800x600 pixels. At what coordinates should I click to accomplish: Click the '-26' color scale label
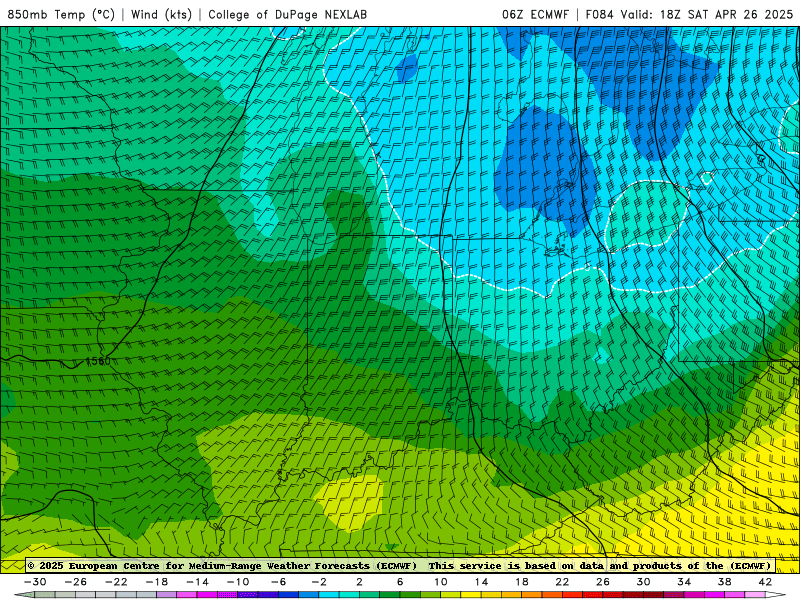click(x=76, y=582)
